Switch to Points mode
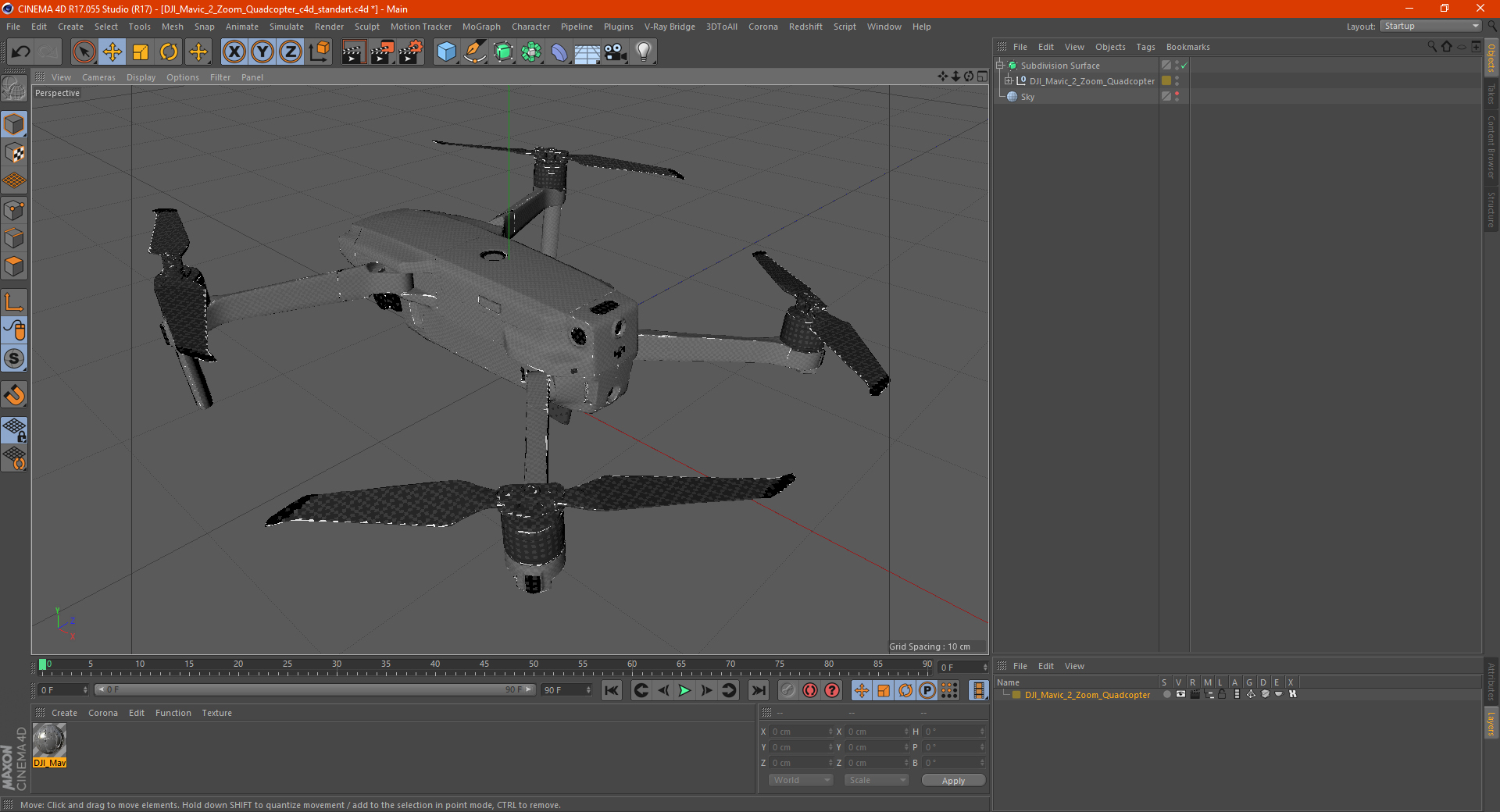 (x=14, y=210)
